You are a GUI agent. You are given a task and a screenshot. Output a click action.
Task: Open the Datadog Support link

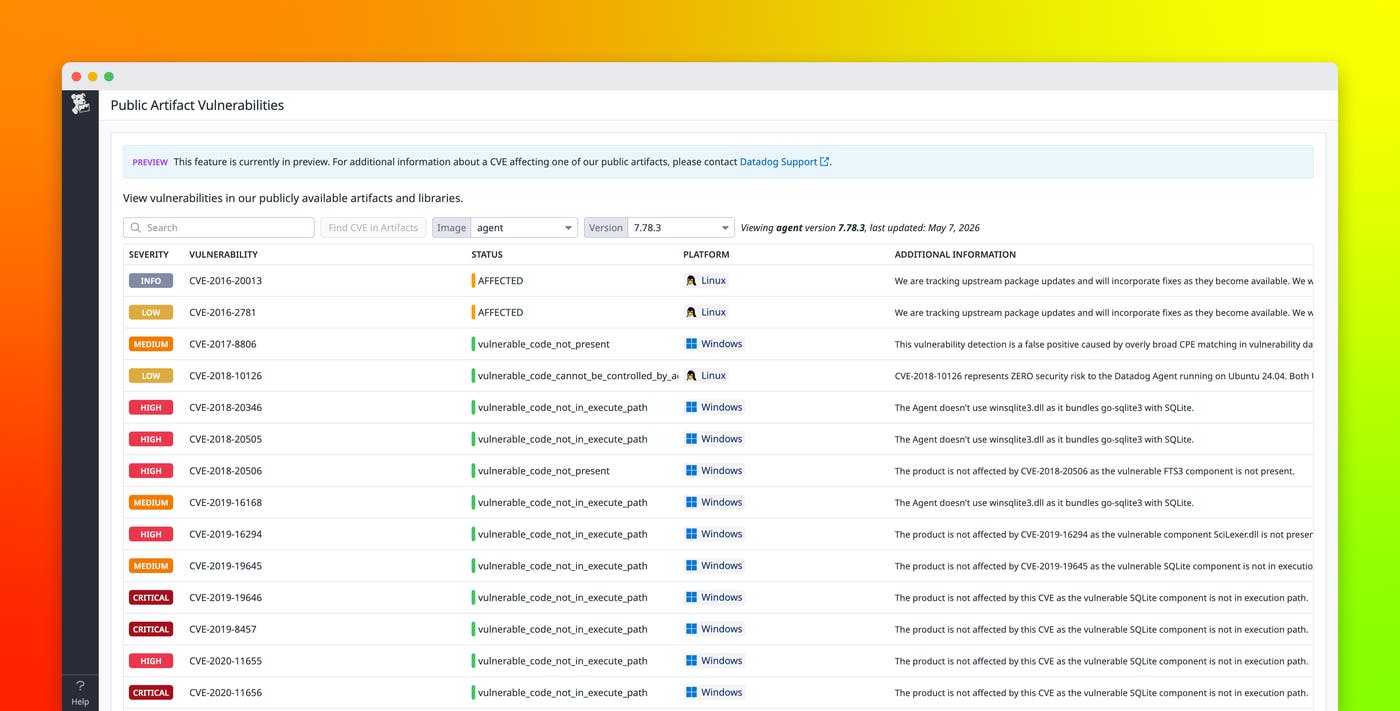click(x=778, y=162)
